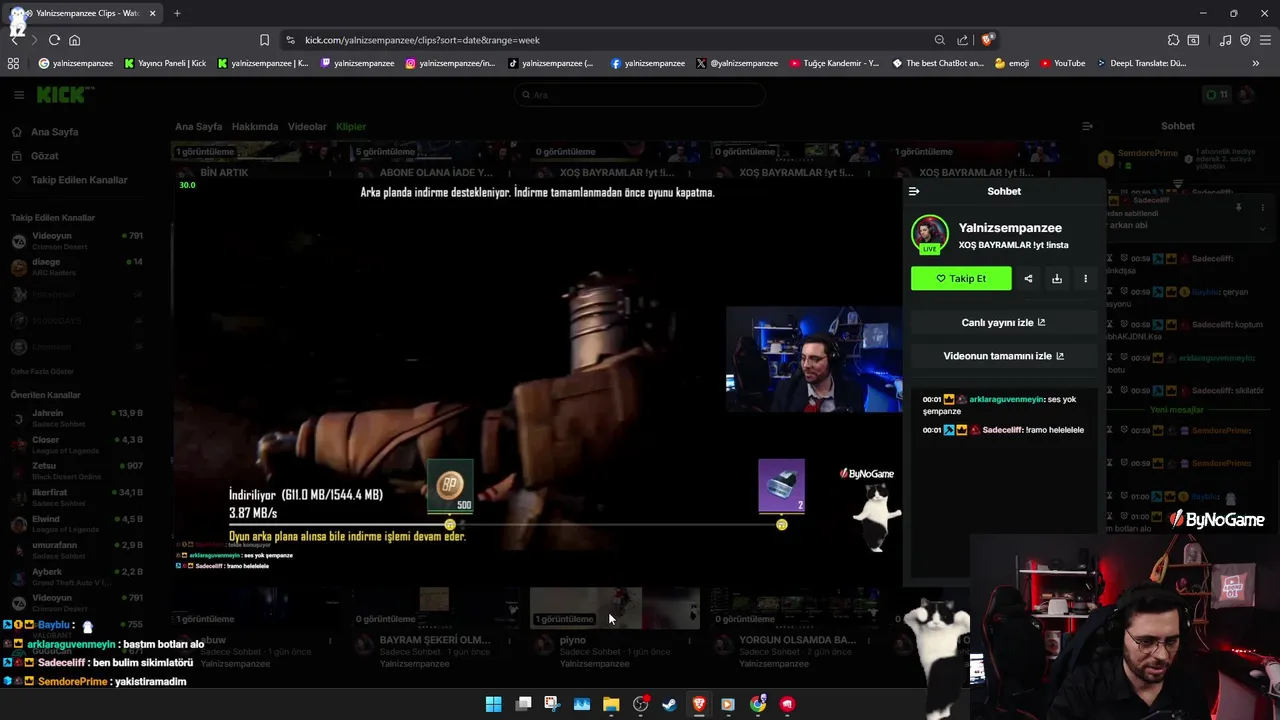This screenshot has width=1280, height=720.
Task: Collapse the Sohbet panel with the arrow icon
Action: (914, 191)
